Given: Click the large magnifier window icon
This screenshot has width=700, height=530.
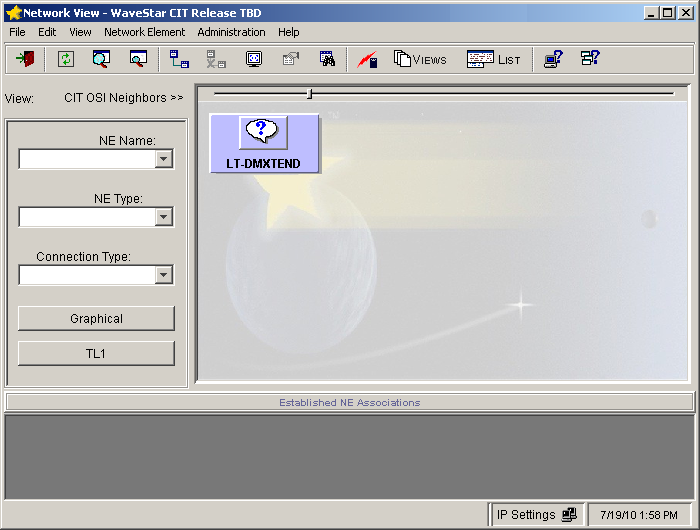Looking at the screenshot, I should click(x=101, y=59).
